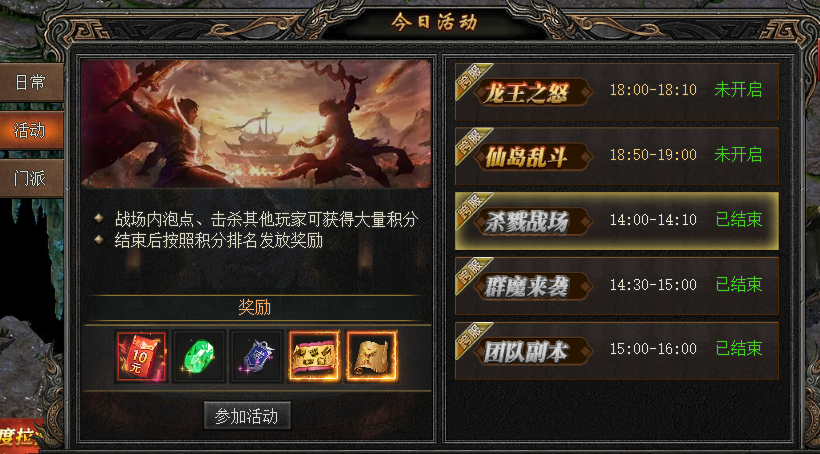The width and height of the screenshot is (820, 454).
Task: Choose the 群魔来袭 activity entry
Action: click(x=617, y=286)
